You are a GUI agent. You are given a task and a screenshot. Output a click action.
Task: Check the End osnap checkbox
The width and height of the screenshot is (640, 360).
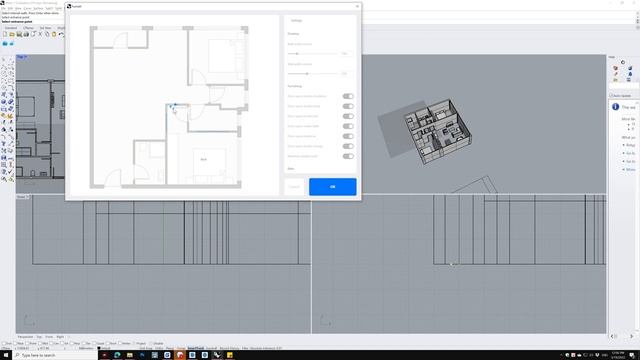pos(4,344)
